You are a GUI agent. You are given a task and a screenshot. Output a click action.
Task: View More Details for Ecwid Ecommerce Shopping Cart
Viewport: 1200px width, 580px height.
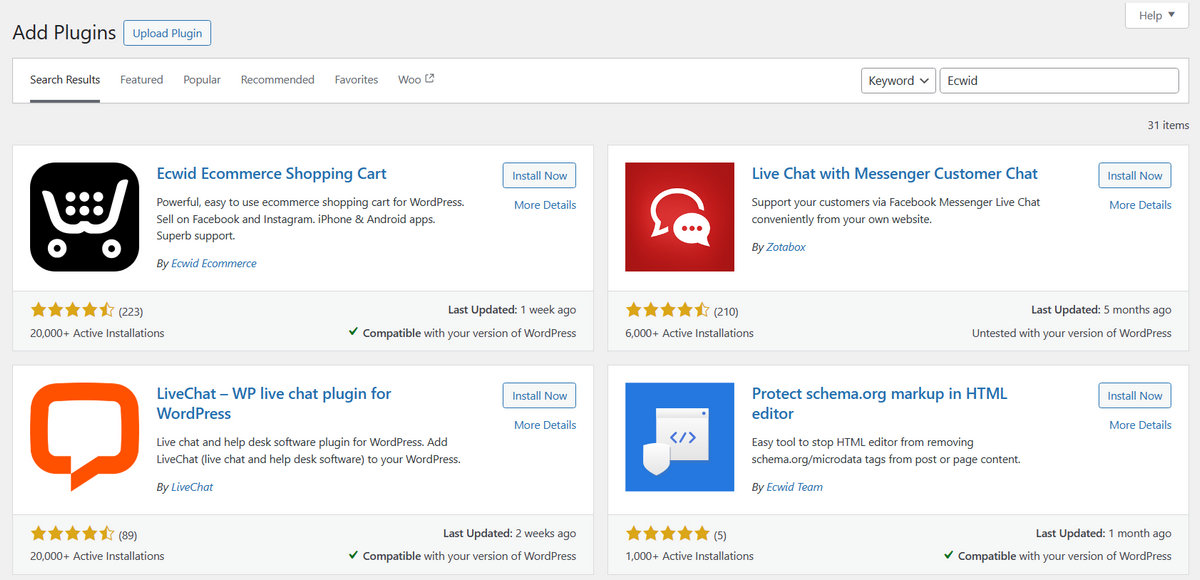point(545,205)
